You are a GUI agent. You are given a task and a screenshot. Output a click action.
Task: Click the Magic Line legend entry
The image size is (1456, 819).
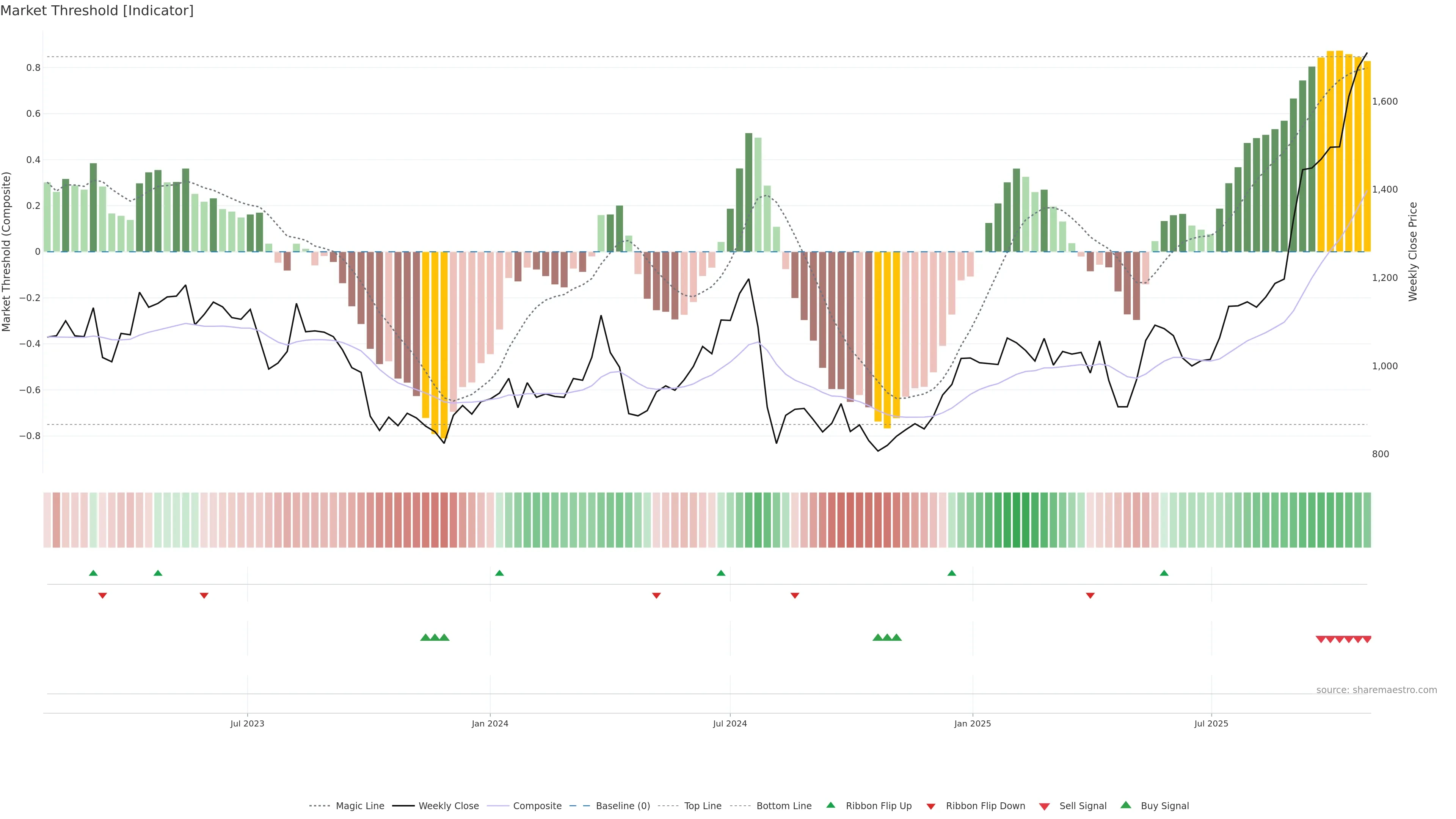[359, 806]
